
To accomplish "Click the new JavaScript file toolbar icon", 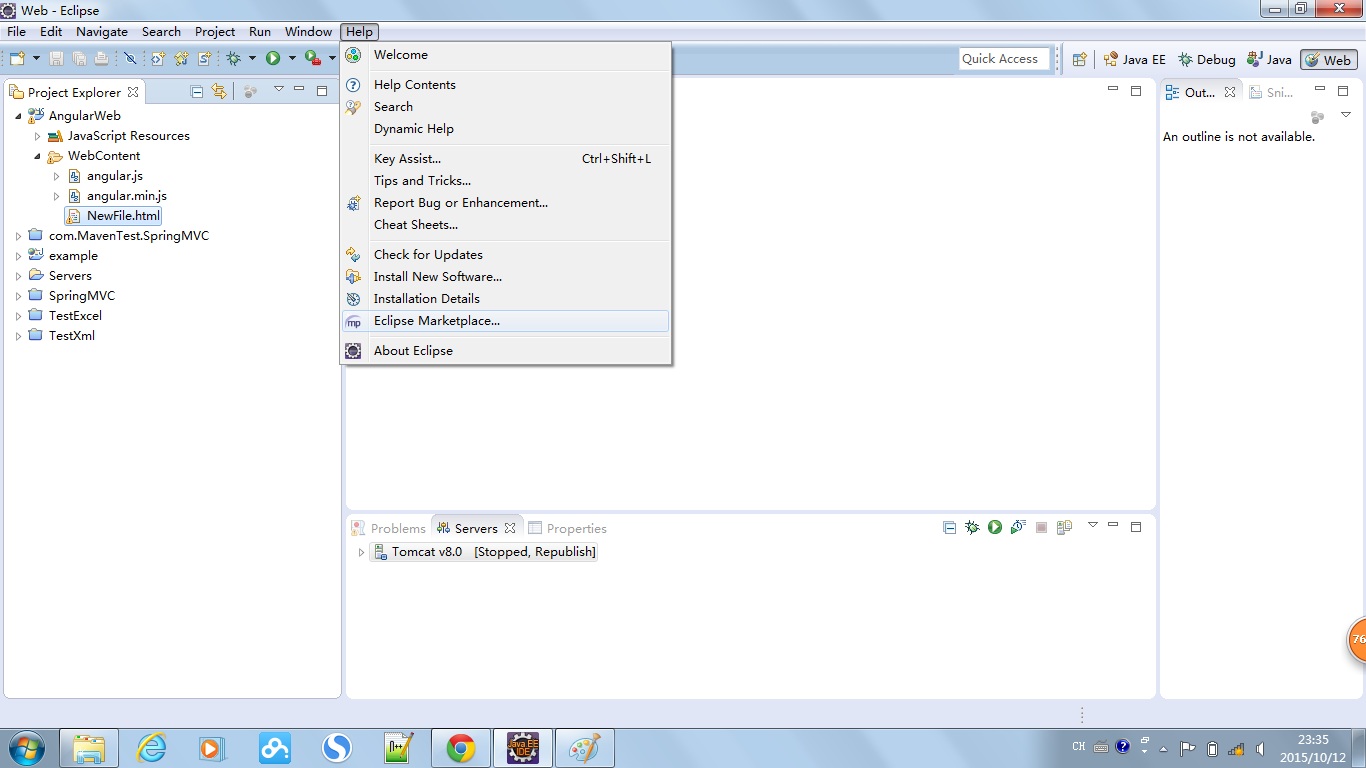I will tap(182, 59).
